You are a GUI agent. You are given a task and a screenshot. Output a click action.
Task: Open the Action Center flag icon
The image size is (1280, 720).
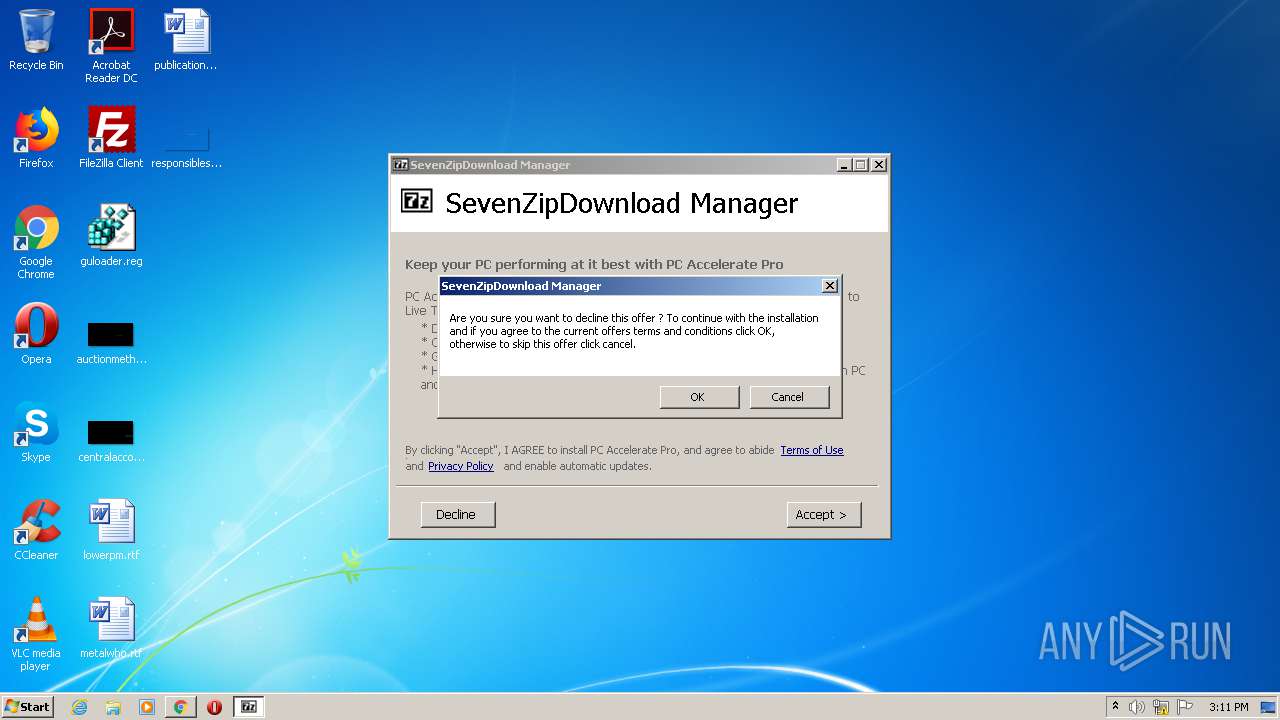coord(1185,707)
